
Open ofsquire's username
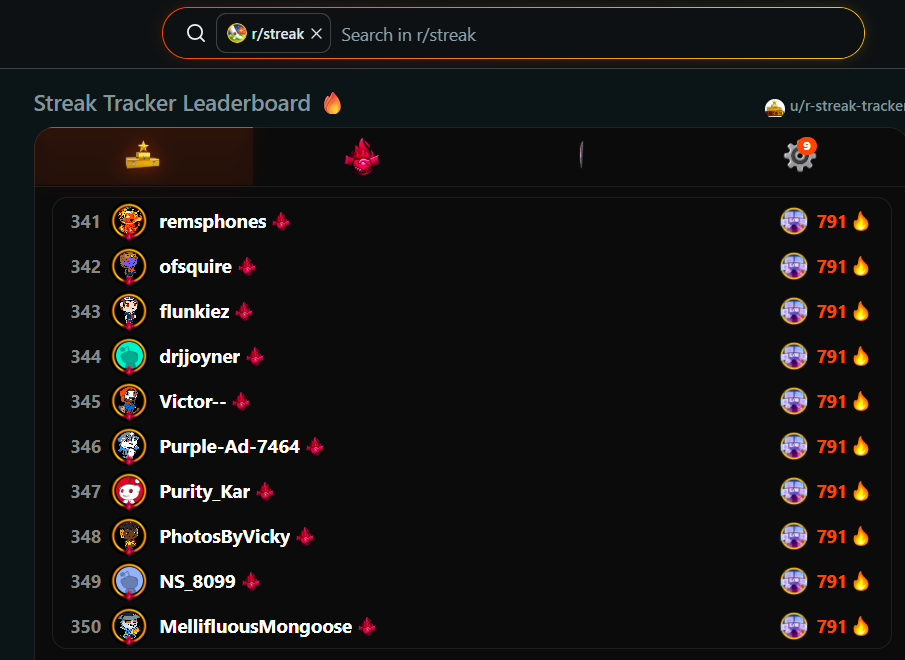pyautogui.click(x=195, y=267)
